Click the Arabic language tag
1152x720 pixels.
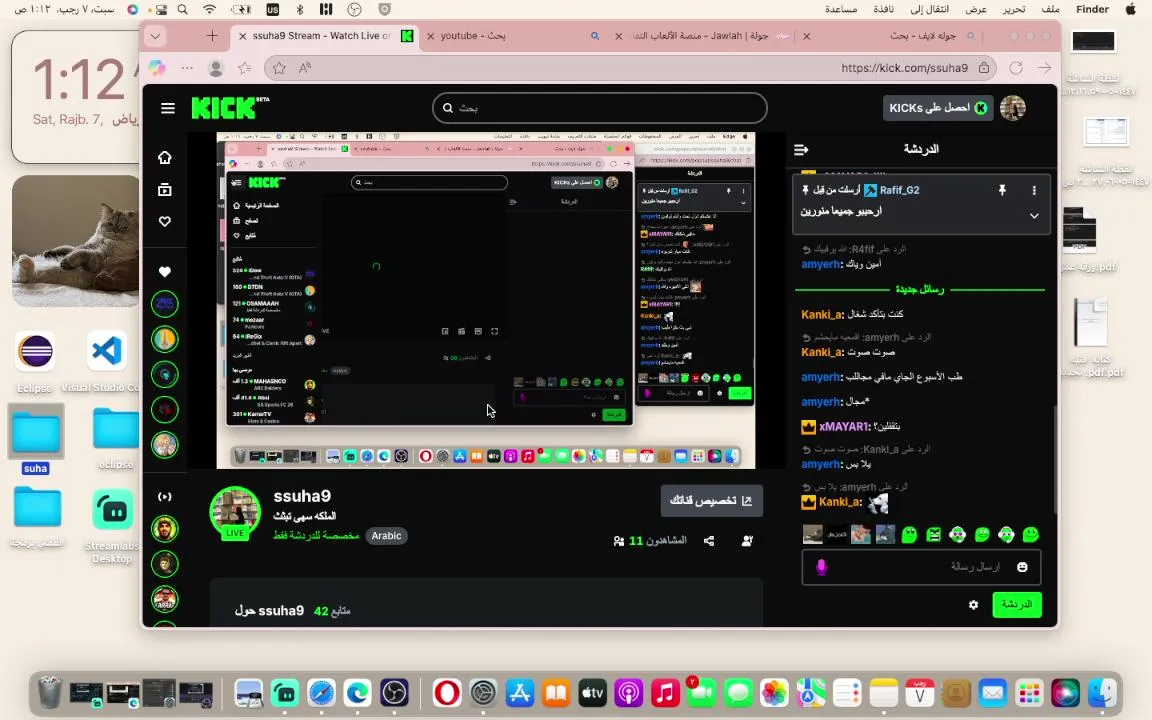(x=386, y=536)
